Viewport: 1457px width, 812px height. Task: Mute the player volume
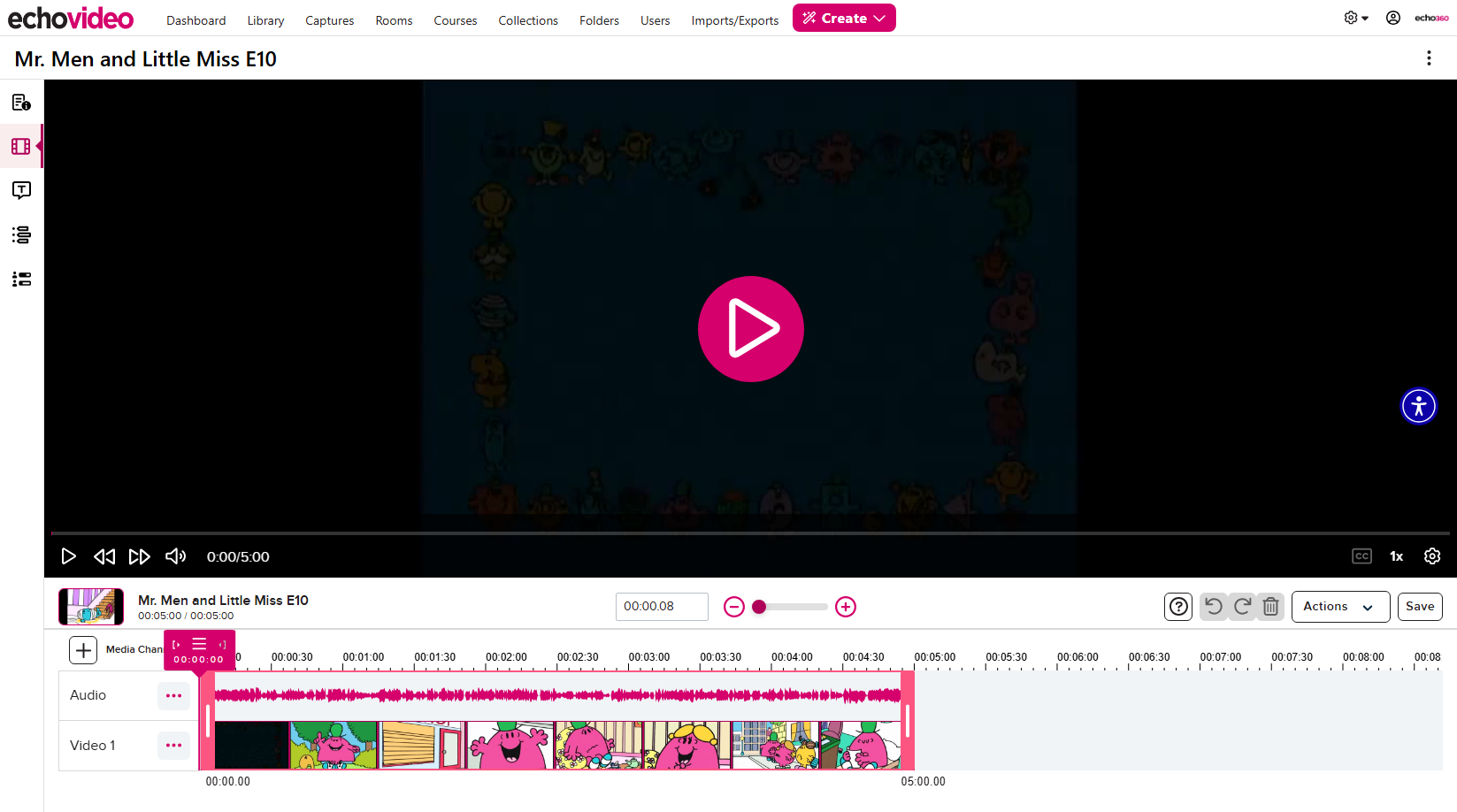(x=176, y=556)
